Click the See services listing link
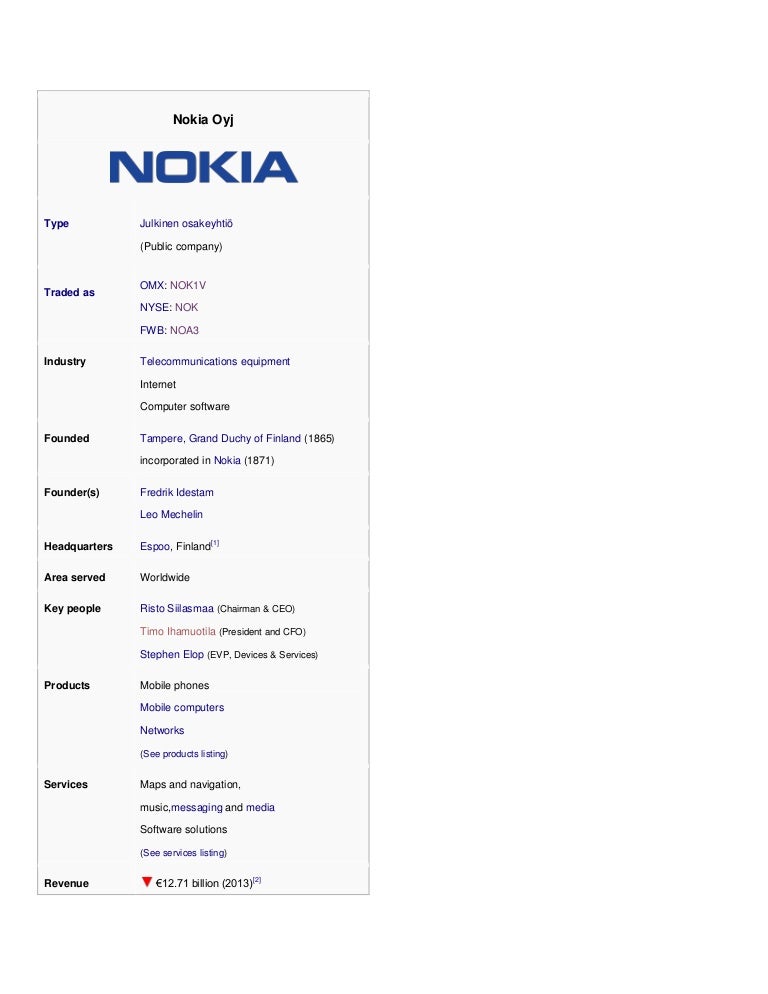The height and width of the screenshot is (994, 768). tap(184, 853)
